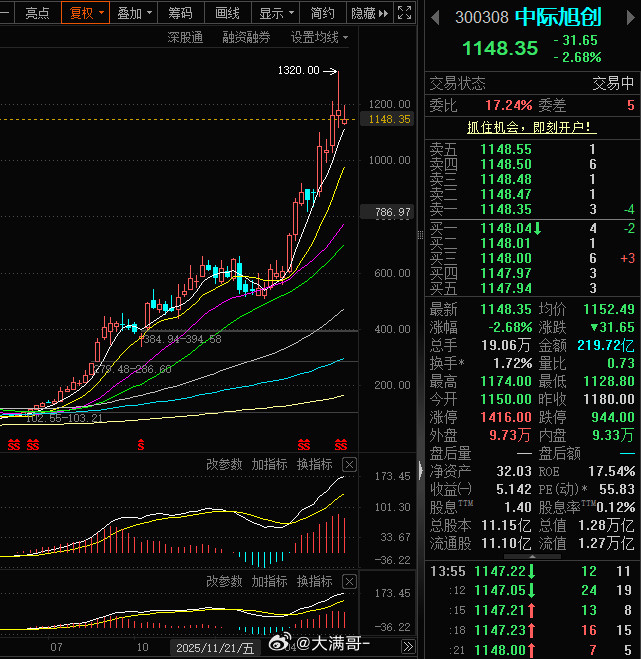This screenshot has width=641, height=659.
Task: Click the 金额 value 219.72亿
Action: coord(605,345)
